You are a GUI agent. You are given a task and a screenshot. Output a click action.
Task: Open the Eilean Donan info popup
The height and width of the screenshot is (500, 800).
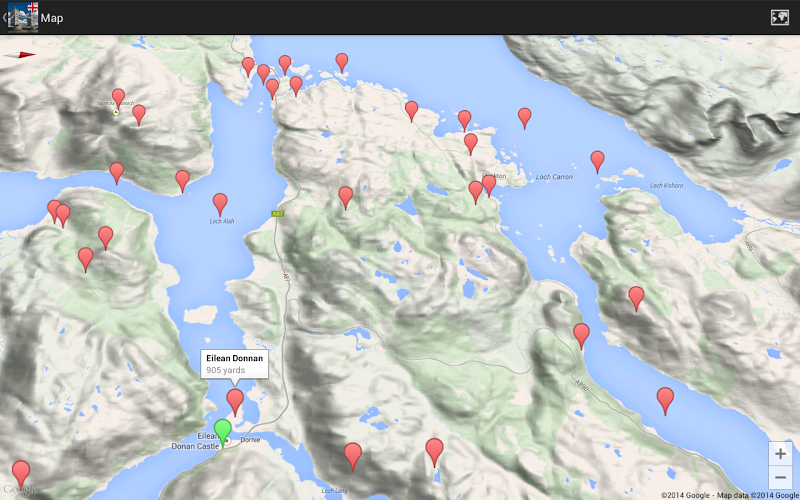235,364
